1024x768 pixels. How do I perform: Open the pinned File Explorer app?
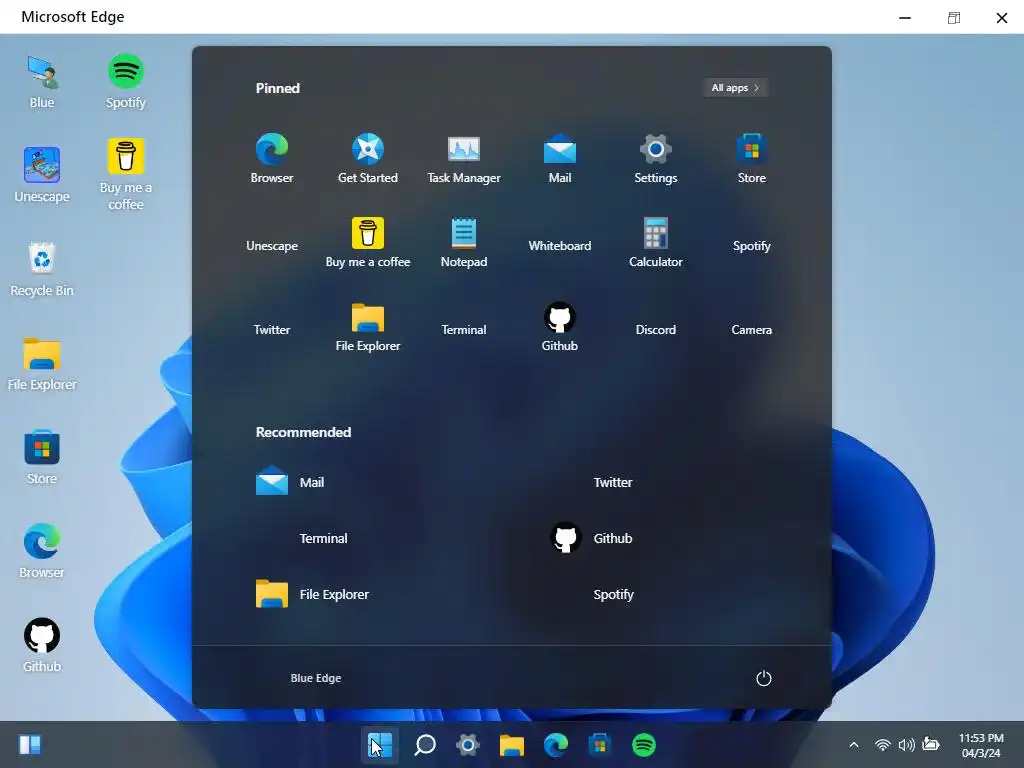point(368,327)
